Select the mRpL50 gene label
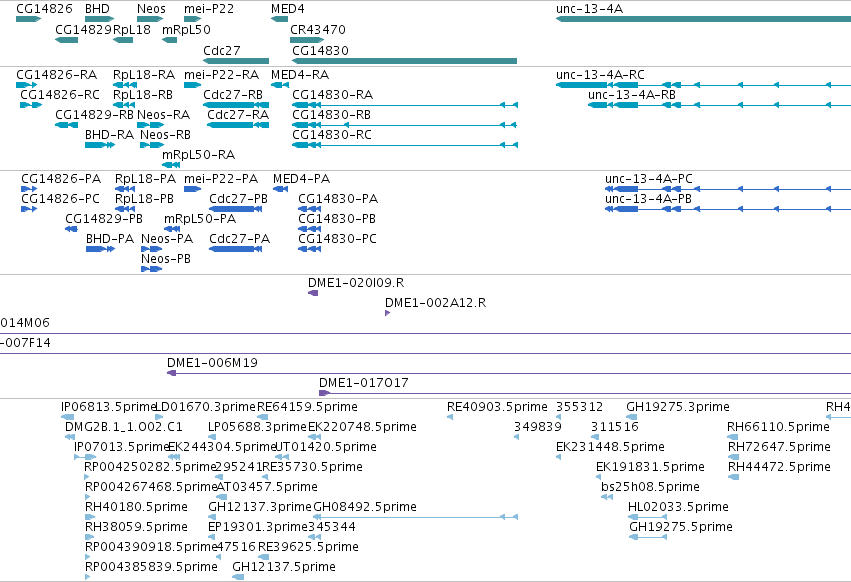Screen dimensions: 851x582 coord(186,30)
